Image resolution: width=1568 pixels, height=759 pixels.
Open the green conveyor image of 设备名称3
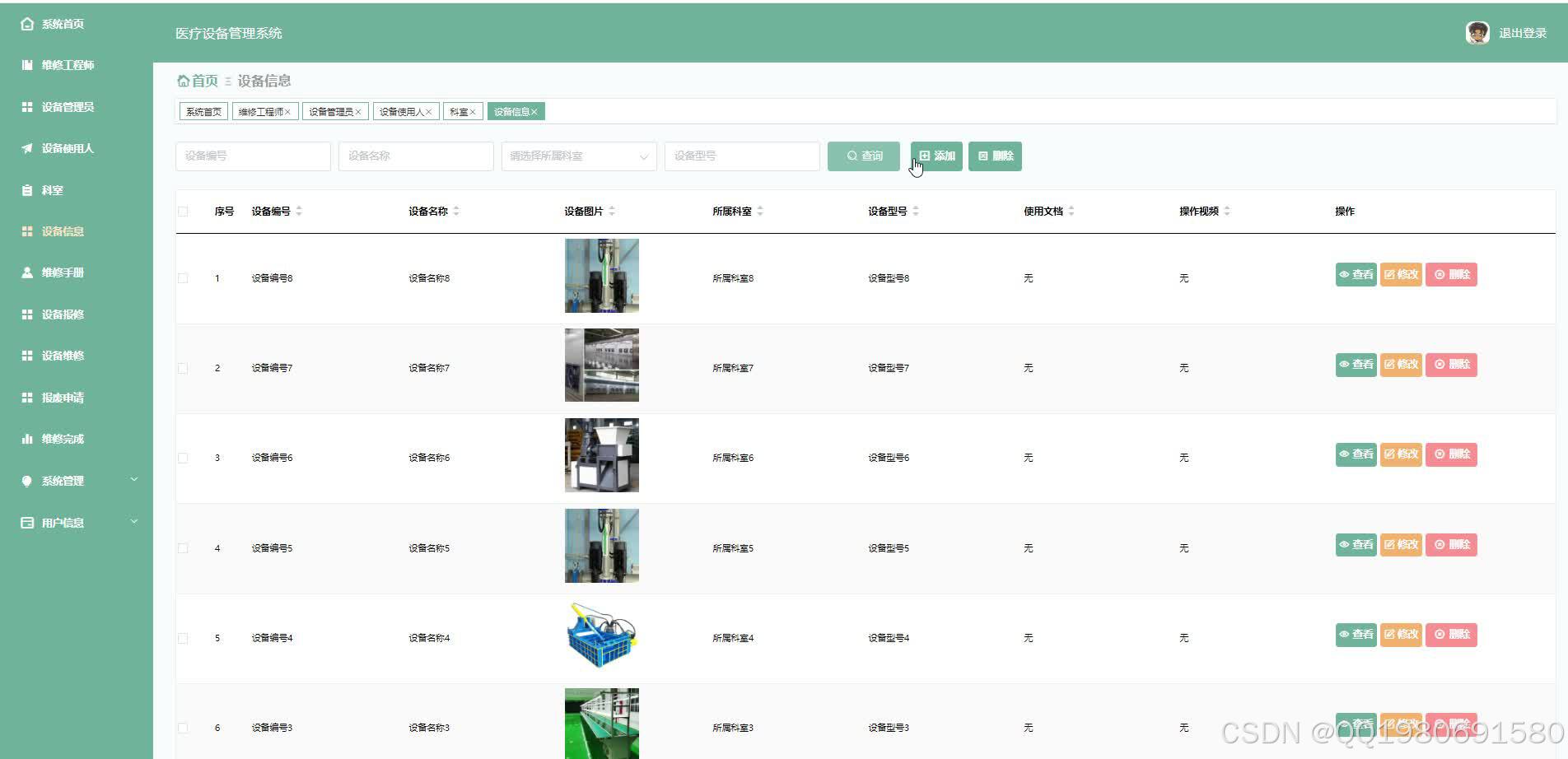point(602,724)
